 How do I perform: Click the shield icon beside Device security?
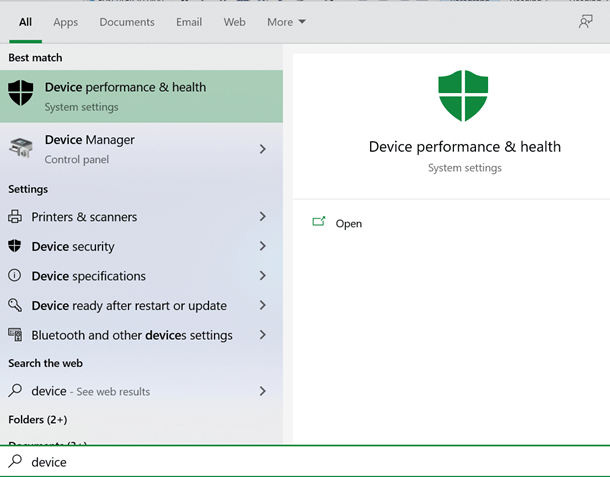tap(15, 246)
